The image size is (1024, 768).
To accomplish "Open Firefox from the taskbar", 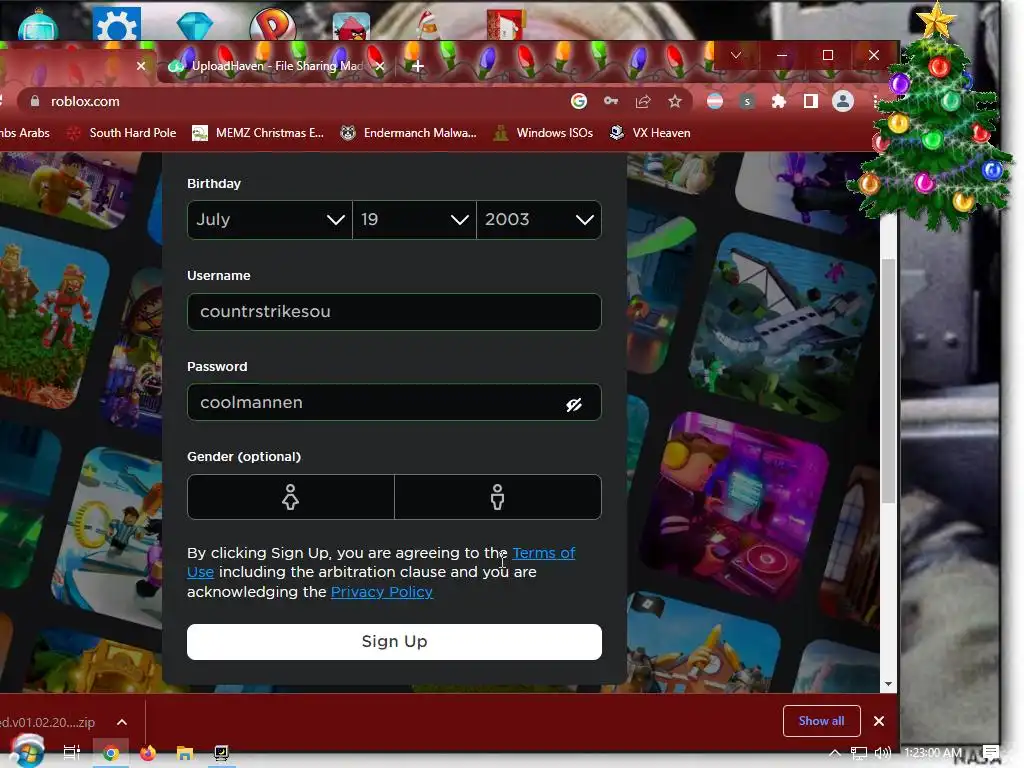I will (148, 753).
